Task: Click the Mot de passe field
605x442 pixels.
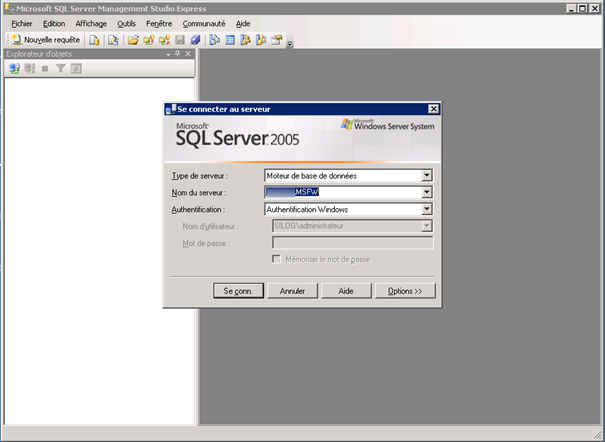Action: (353, 243)
